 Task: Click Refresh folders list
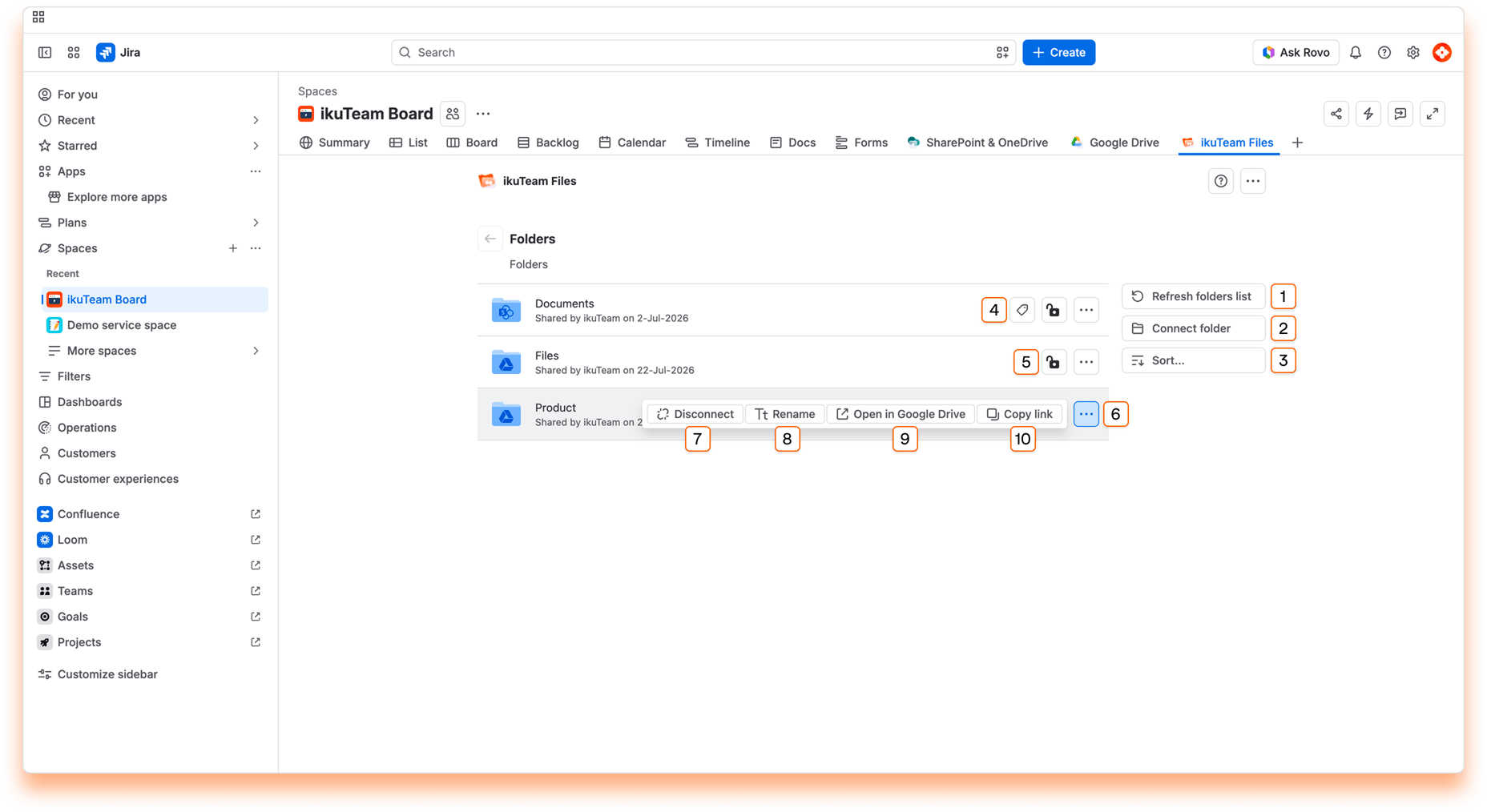1193,296
